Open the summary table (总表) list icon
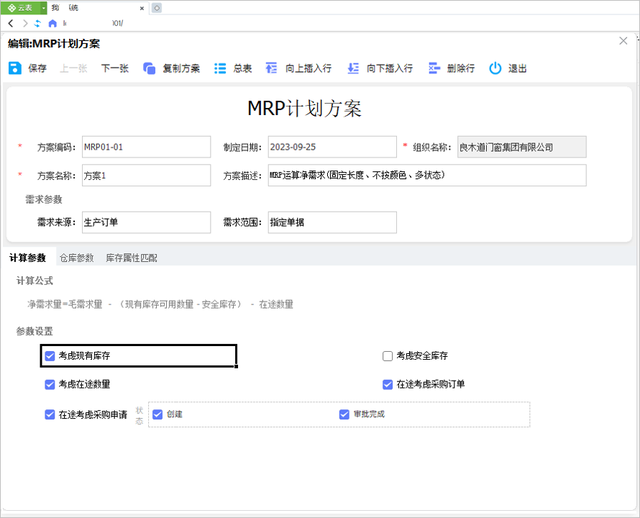The image size is (640, 518). pos(220,68)
